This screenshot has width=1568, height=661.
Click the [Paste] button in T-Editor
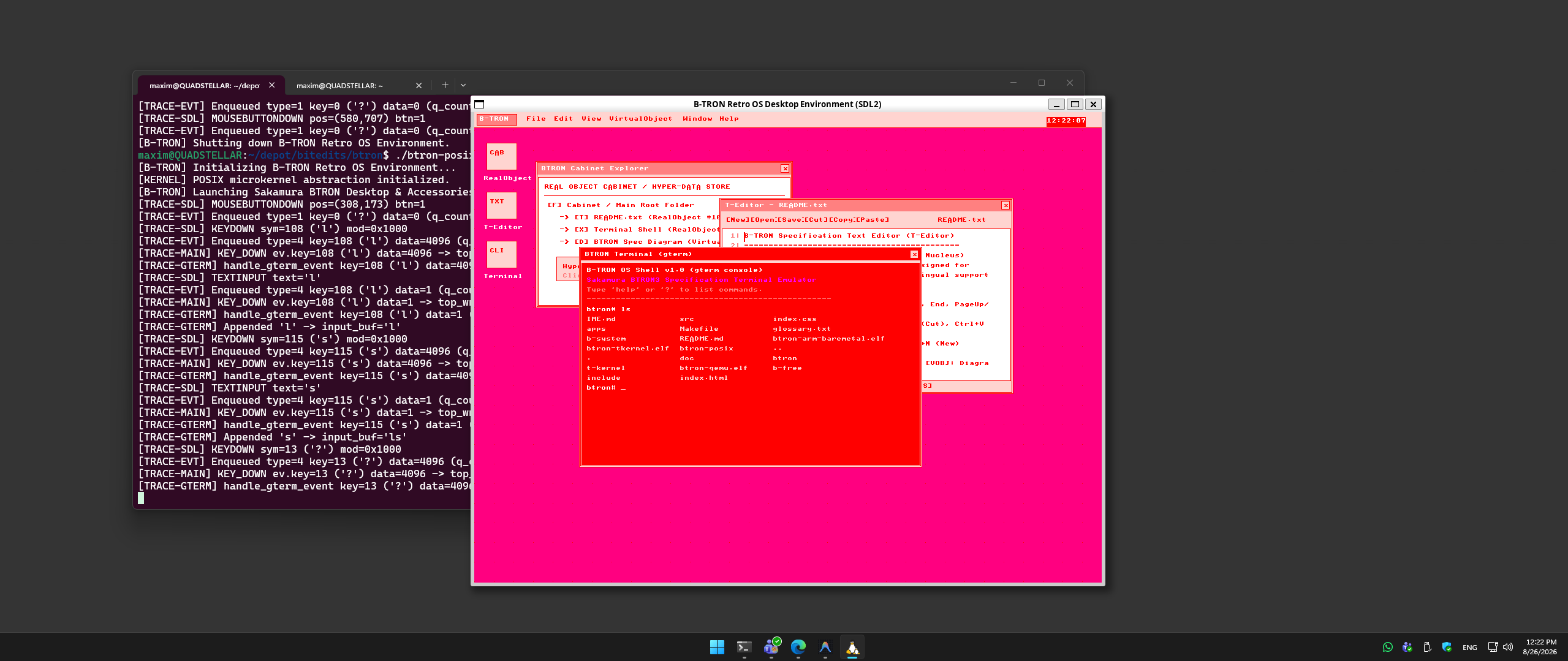872,220
